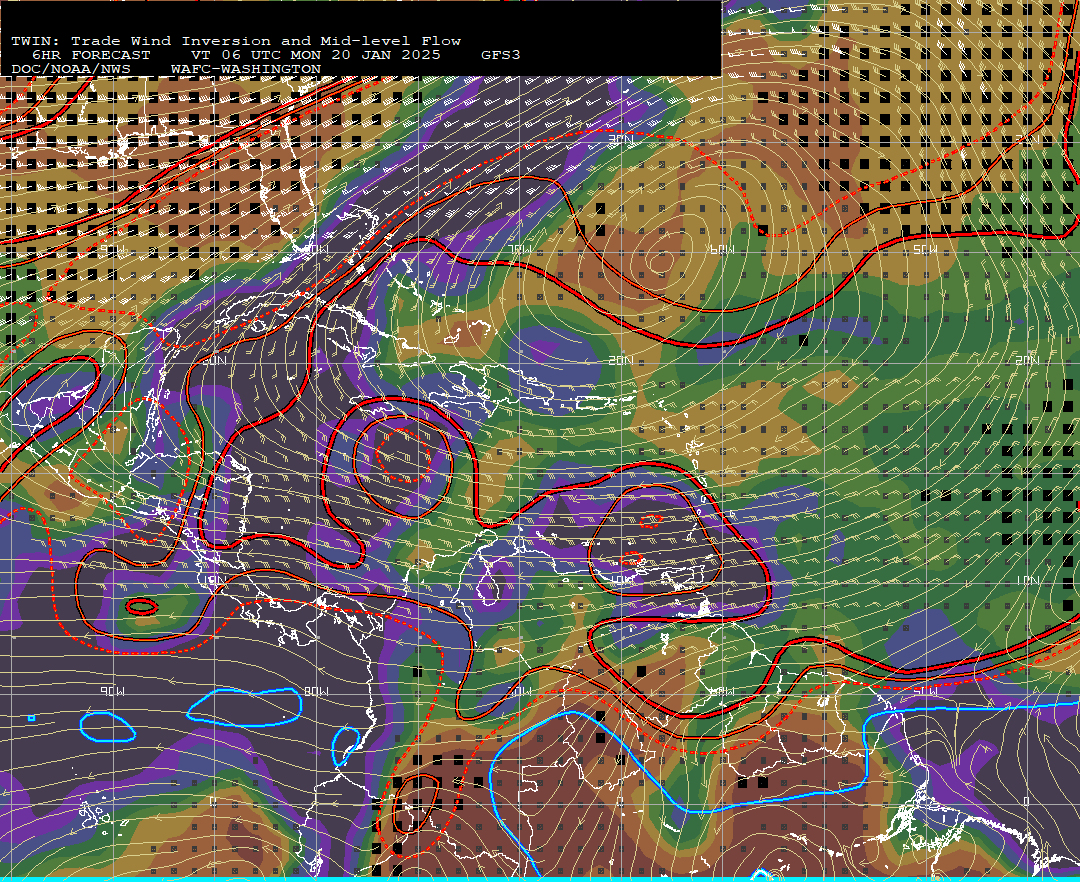
Task: Click the "60W" label below the 30N line
Action: [723, 250]
